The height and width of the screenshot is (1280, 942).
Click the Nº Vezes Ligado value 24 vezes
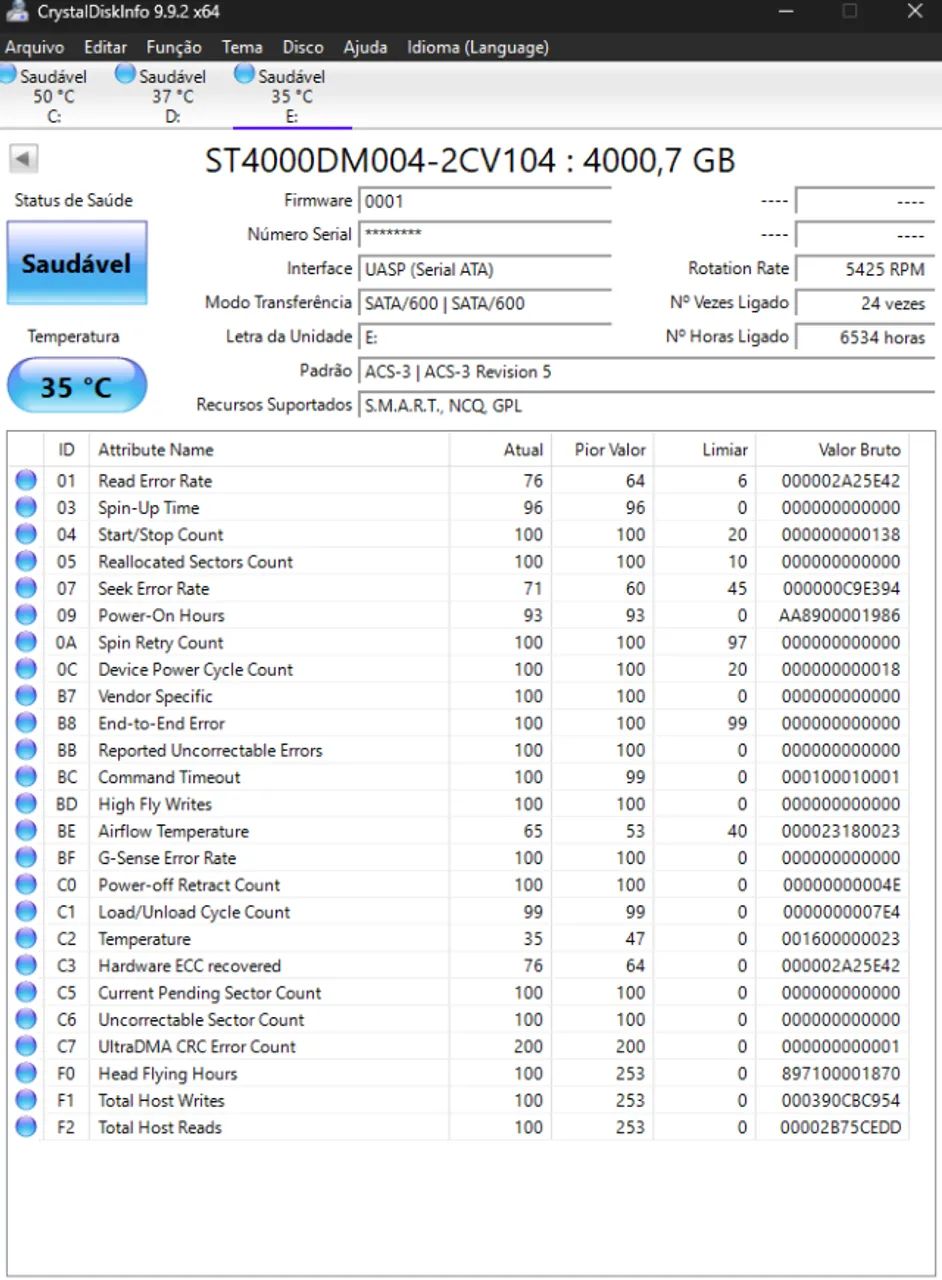[x=865, y=303]
